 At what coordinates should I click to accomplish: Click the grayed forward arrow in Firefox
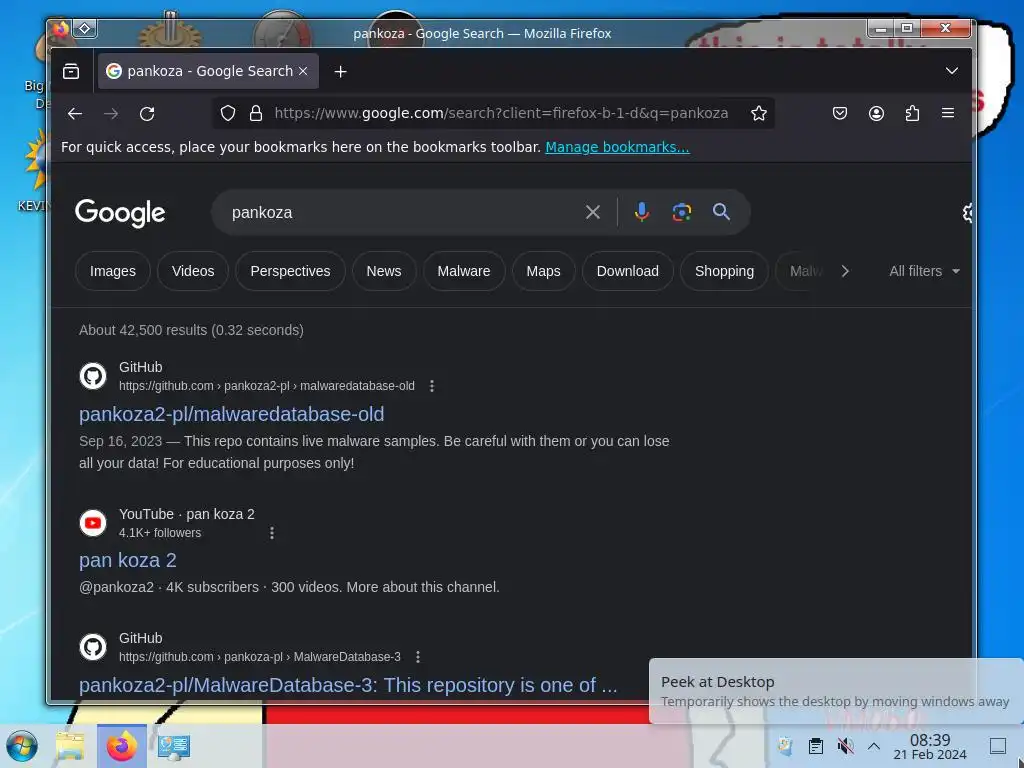pyautogui.click(x=111, y=114)
